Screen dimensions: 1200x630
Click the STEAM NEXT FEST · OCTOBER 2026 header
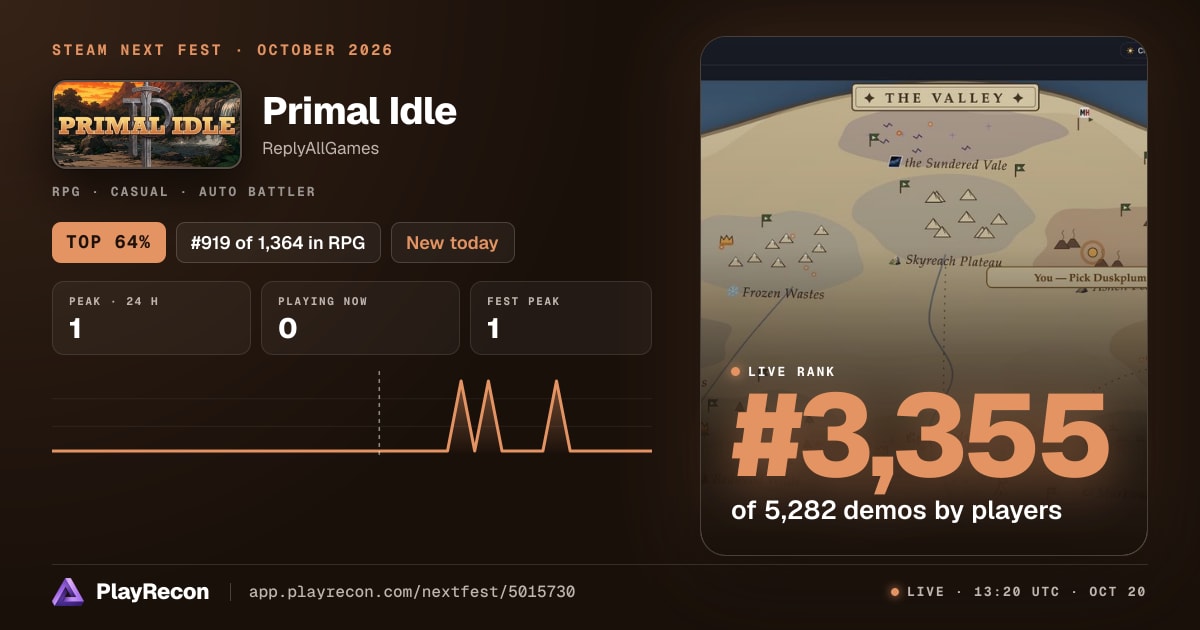pyautogui.click(x=222, y=50)
